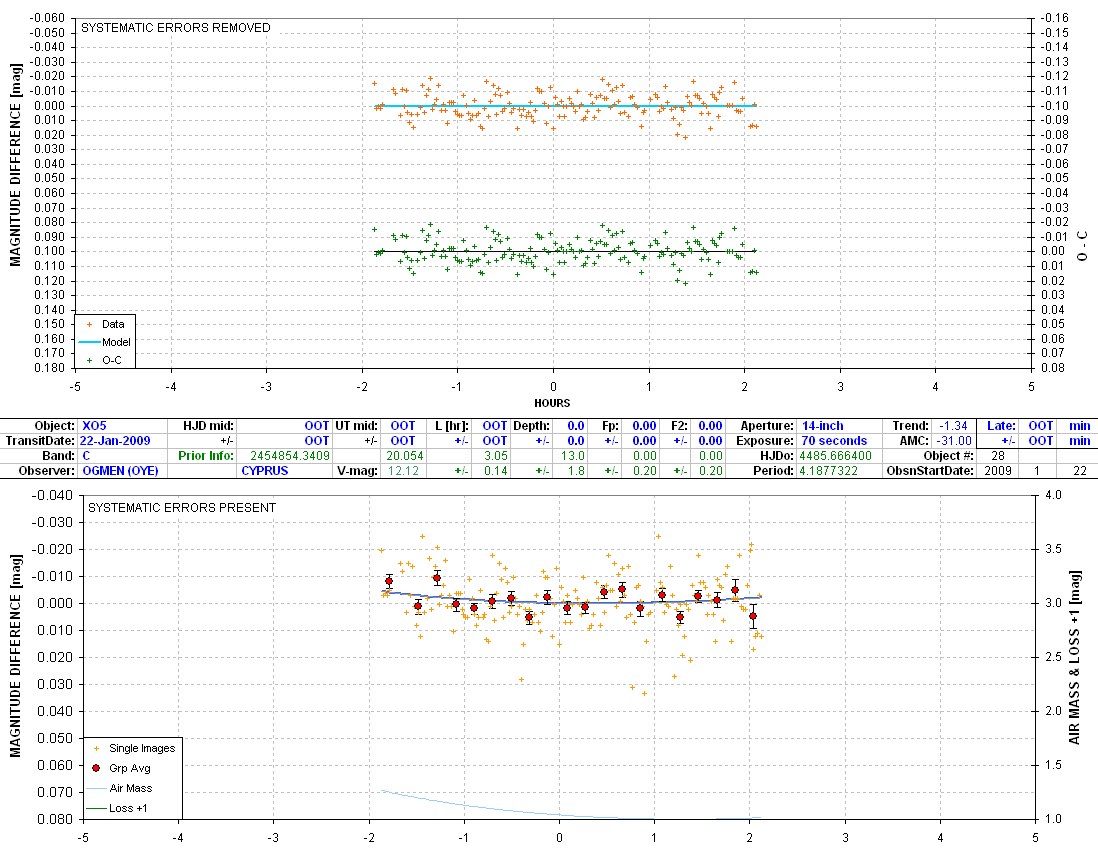
Task: Click the Exposure label cell
Action: pos(765,441)
